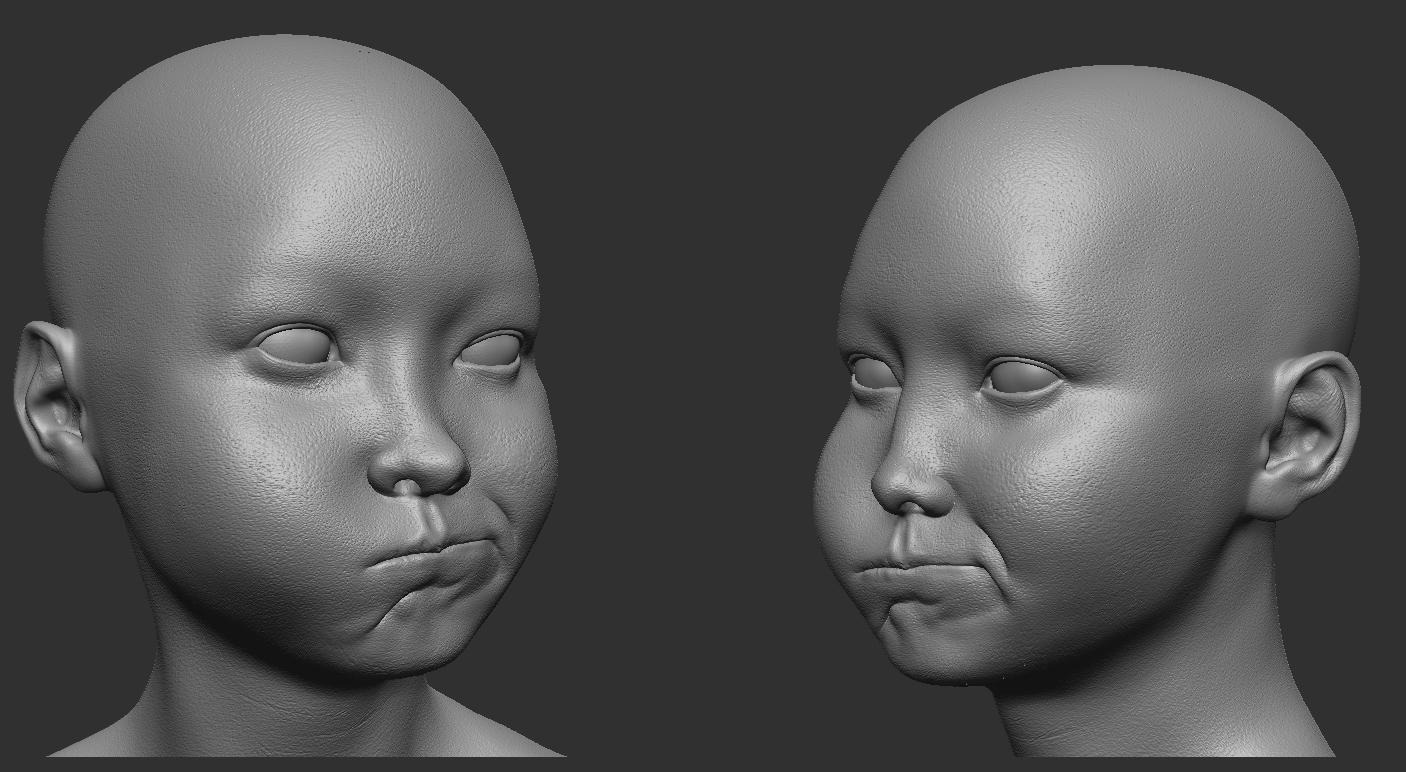Click the top of left head's scalp
The width and height of the screenshot is (1406, 772).
click(280, 60)
